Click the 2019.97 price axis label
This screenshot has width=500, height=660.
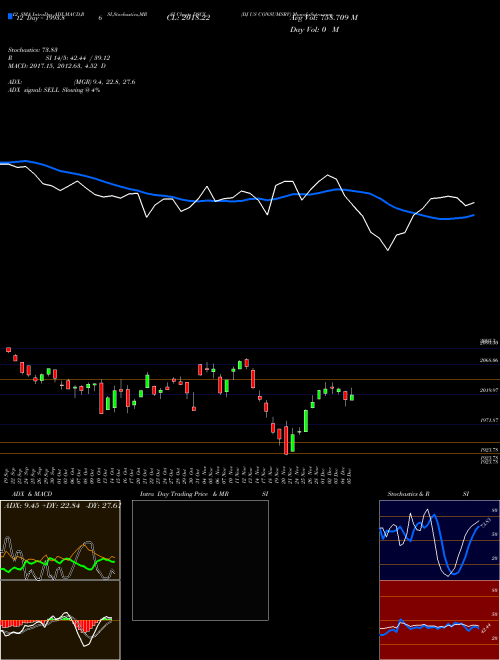click(489, 390)
